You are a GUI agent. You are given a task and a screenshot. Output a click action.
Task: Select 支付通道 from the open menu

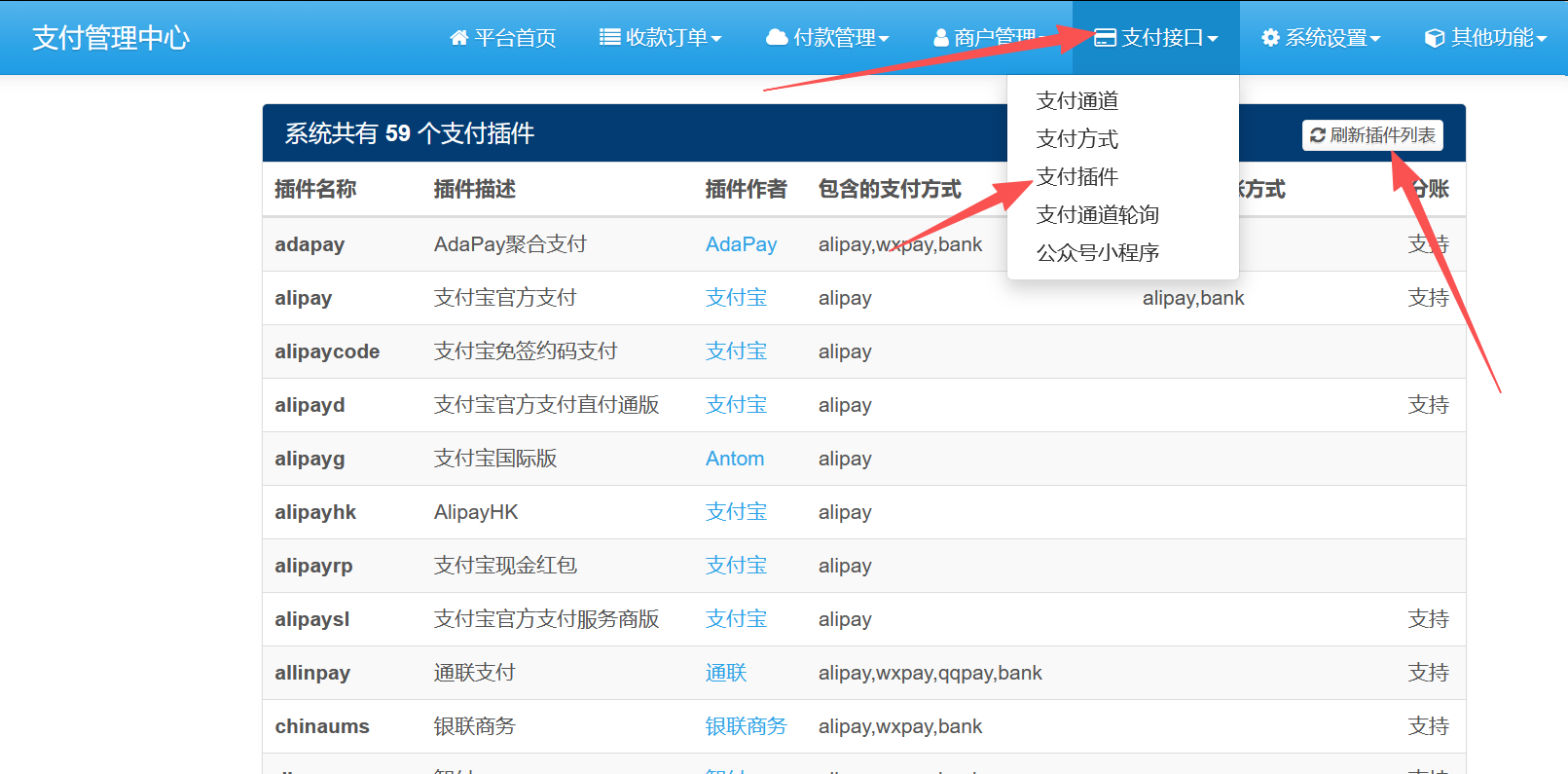click(x=1076, y=100)
